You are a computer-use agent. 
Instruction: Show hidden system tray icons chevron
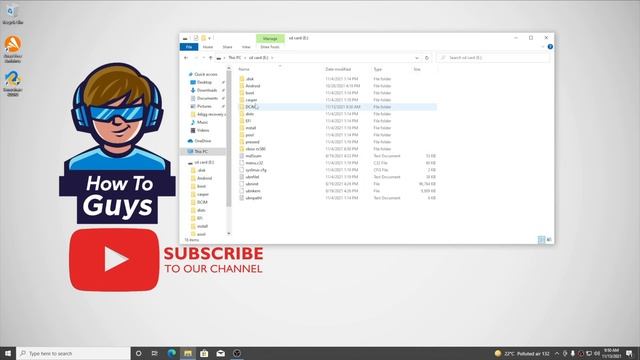tap(557, 353)
